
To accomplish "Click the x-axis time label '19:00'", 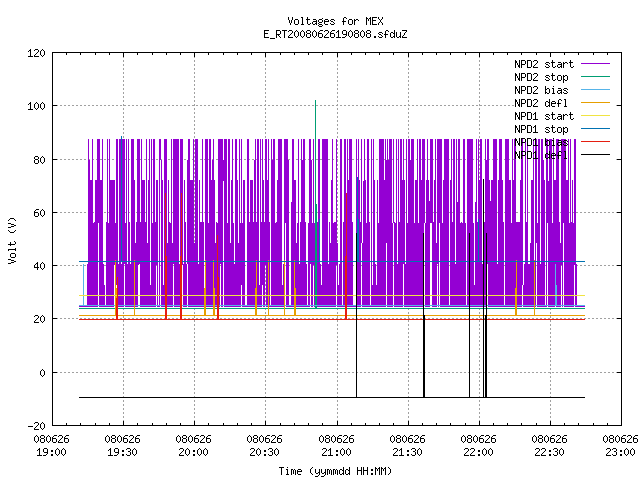I will tap(51, 453).
